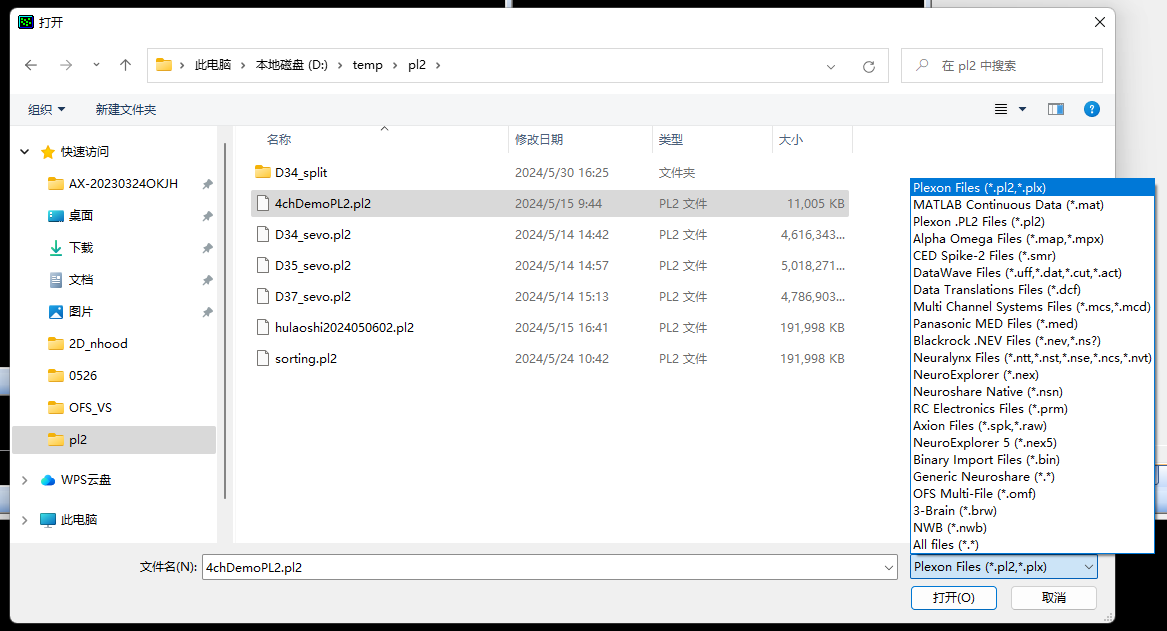1167x631 pixels.
Task: Choose Binary Import Files (*.bin) filter
Action: point(1032,460)
